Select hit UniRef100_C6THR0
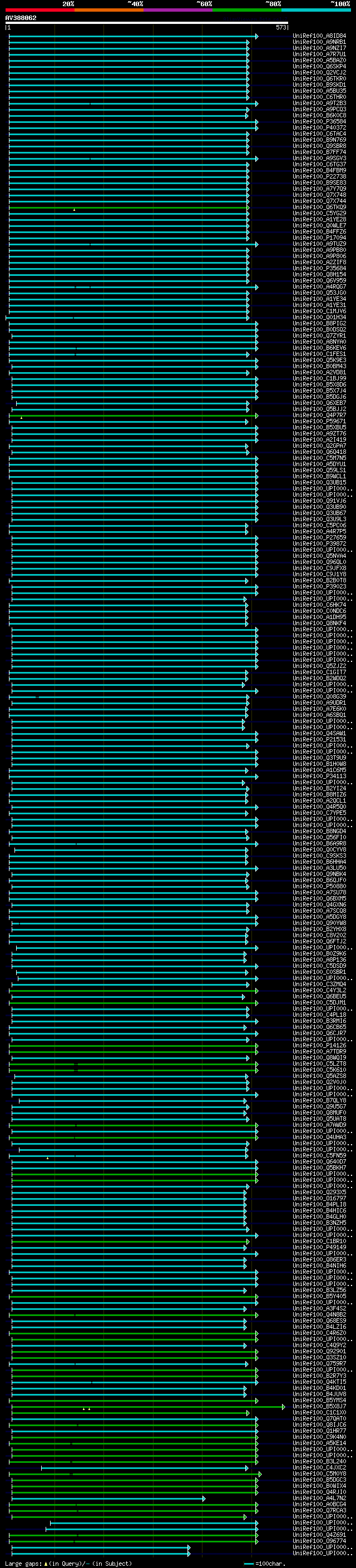 (319, 97)
